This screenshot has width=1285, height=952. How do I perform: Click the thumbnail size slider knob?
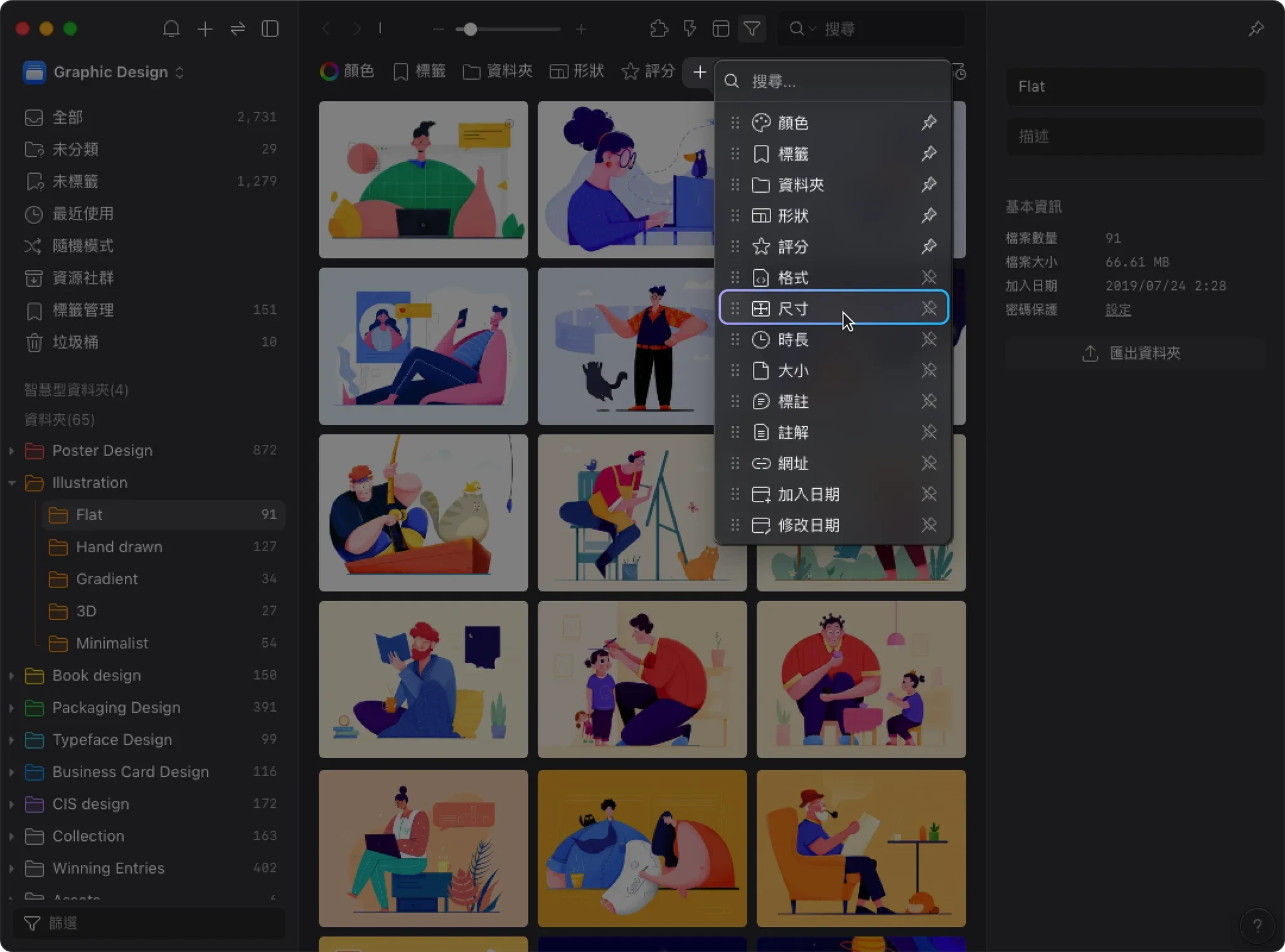pyautogui.click(x=470, y=29)
